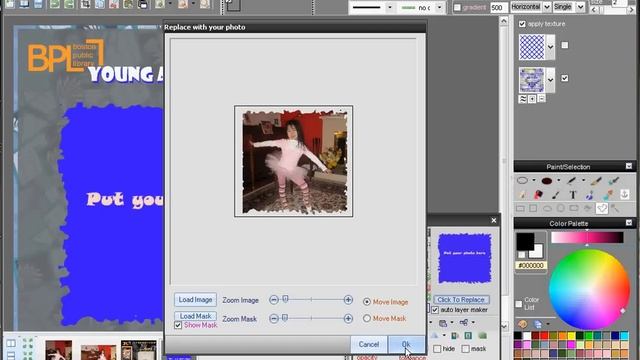640x360 pixels.
Task: Click the plus icon for Zoom Mask
Action: click(348, 318)
